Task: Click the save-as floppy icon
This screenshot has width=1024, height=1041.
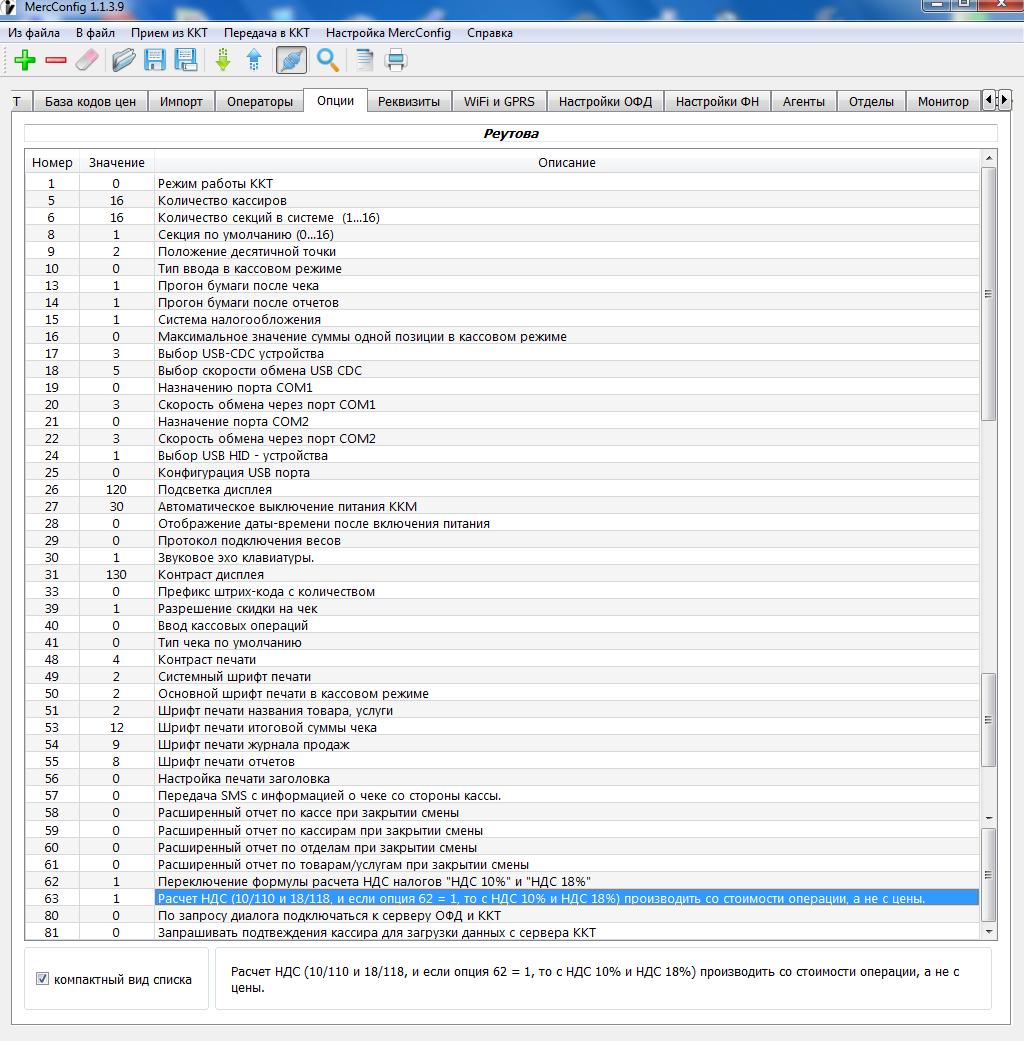Action: [186, 60]
